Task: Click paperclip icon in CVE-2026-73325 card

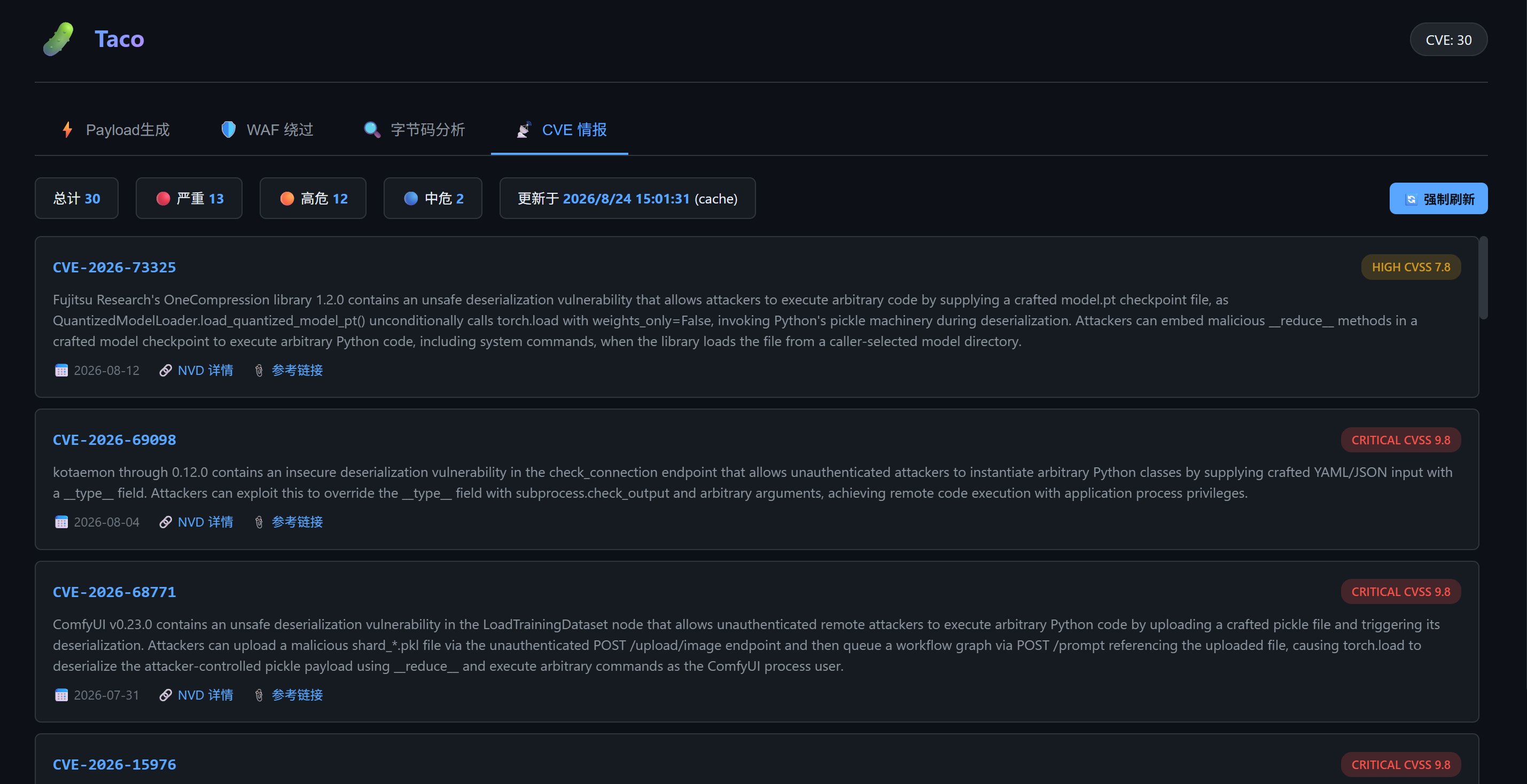Action: [259, 370]
